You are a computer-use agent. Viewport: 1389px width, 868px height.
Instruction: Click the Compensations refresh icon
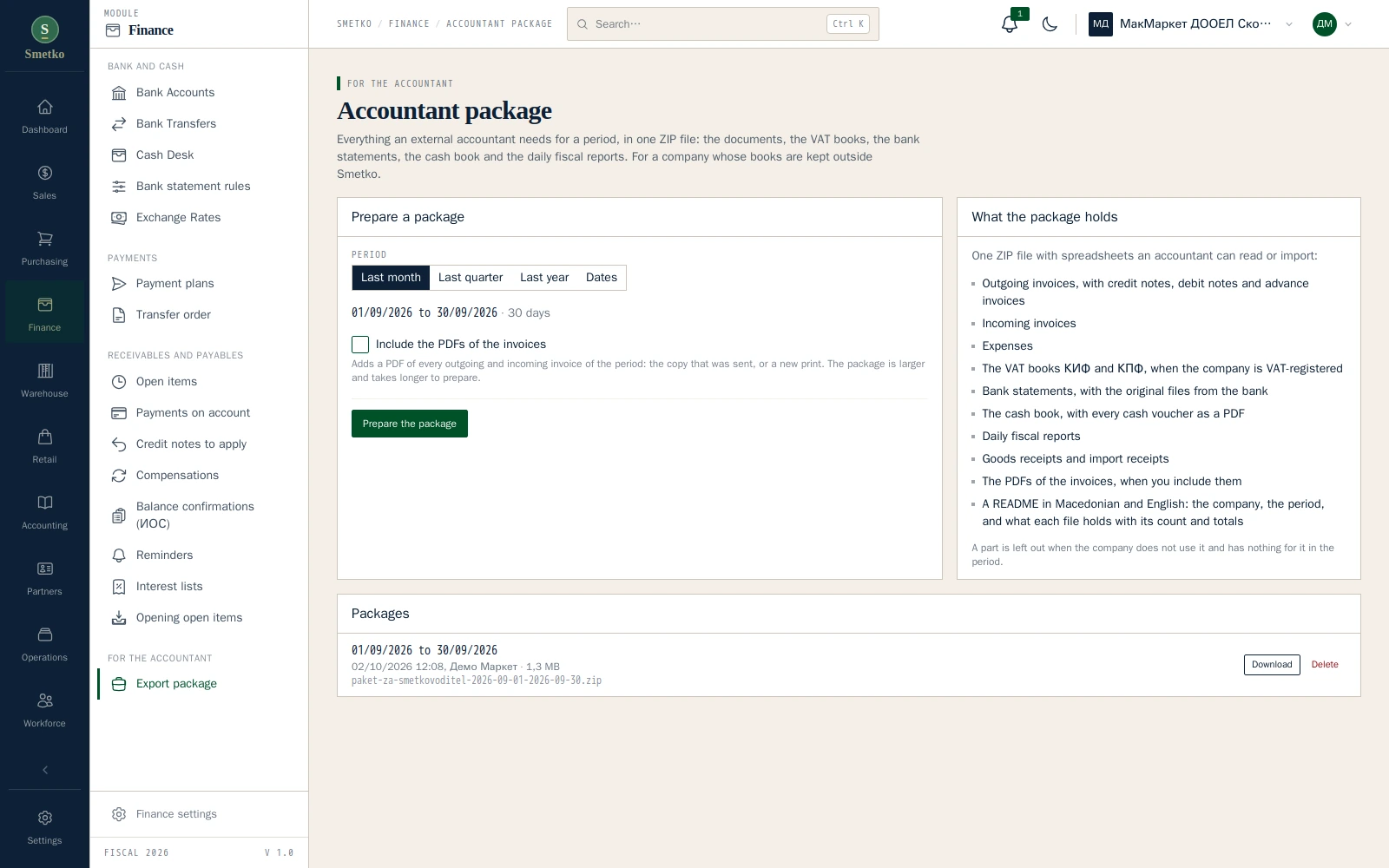119,476
